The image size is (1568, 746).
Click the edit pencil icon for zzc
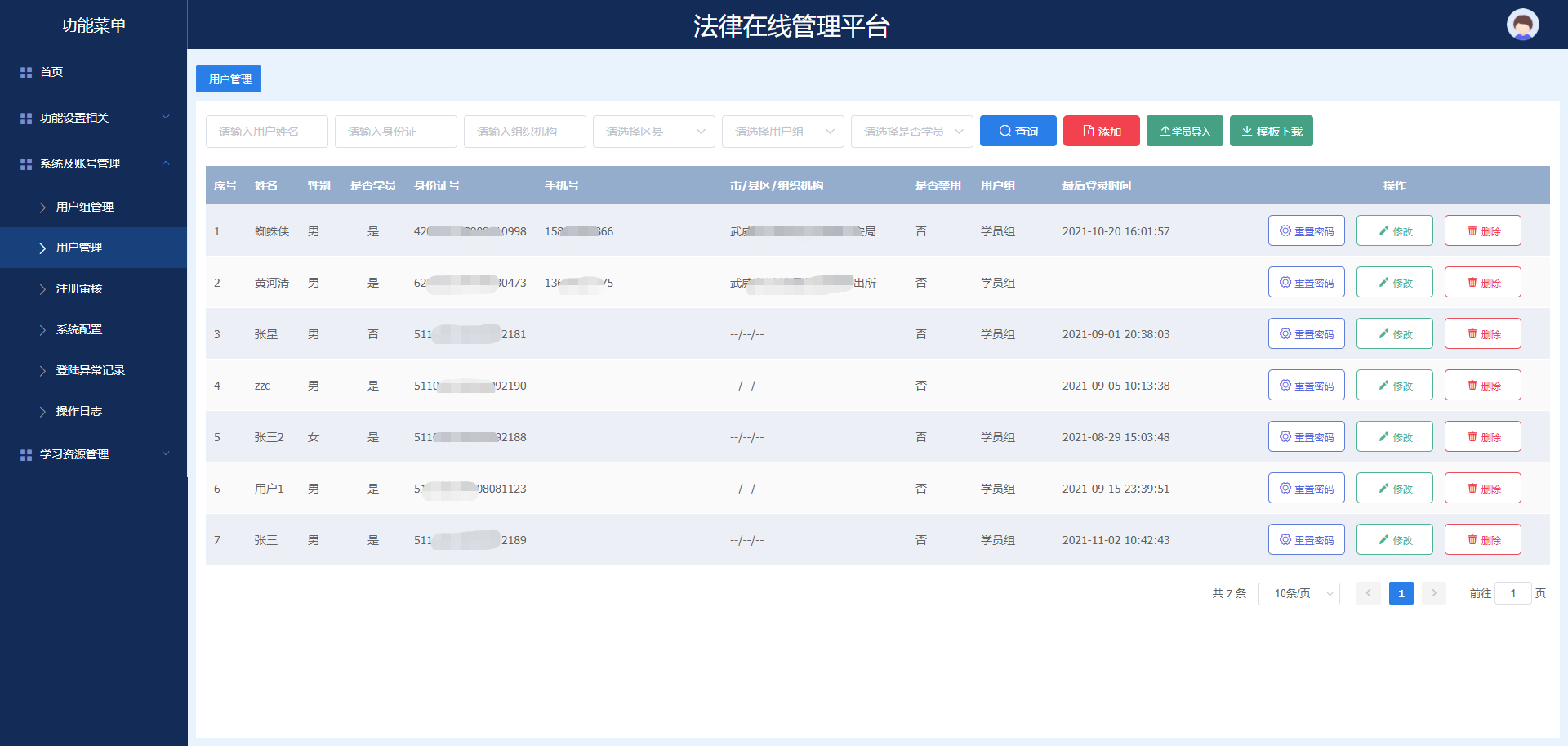pyautogui.click(x=1383, y=386)
